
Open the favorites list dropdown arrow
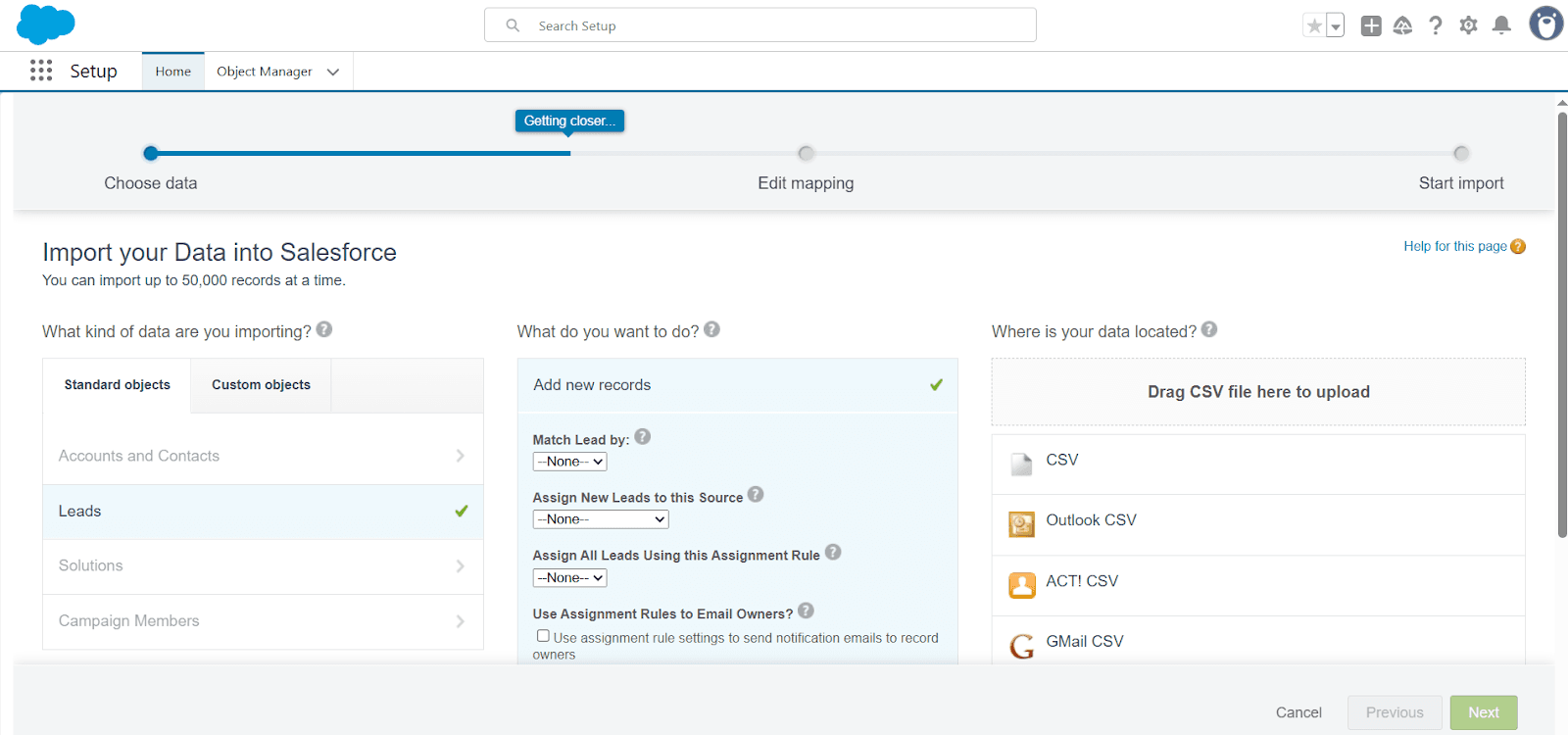[x=1335, y=26]
